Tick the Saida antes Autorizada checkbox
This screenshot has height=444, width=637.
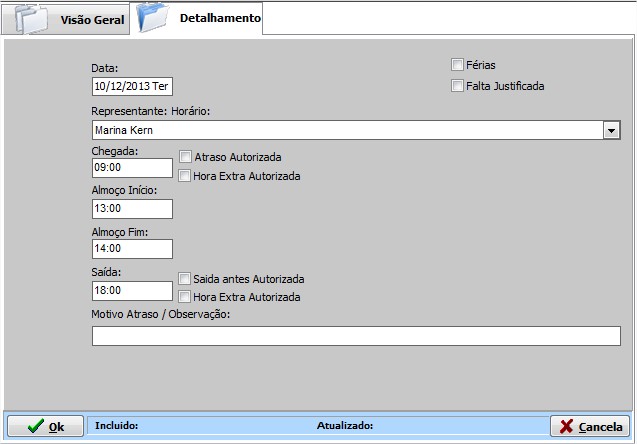185,279
